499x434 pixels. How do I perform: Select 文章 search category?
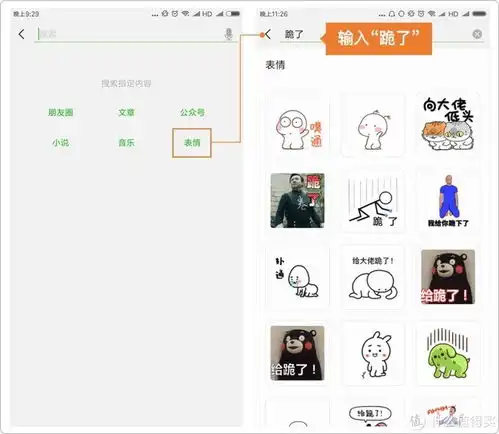126,112
